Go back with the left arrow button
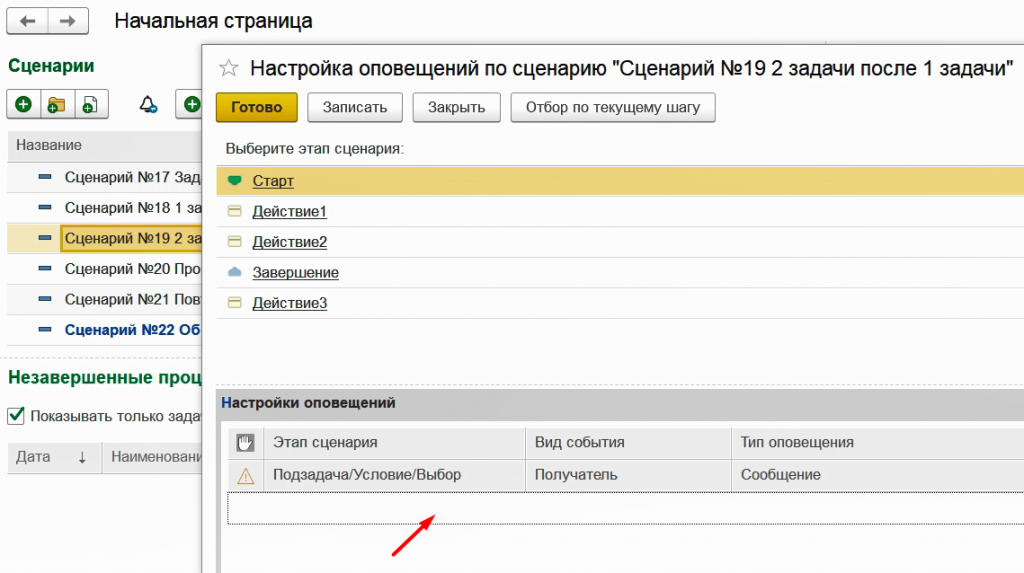The width and height of the screenshot is (1024, 573). [27, 21]
